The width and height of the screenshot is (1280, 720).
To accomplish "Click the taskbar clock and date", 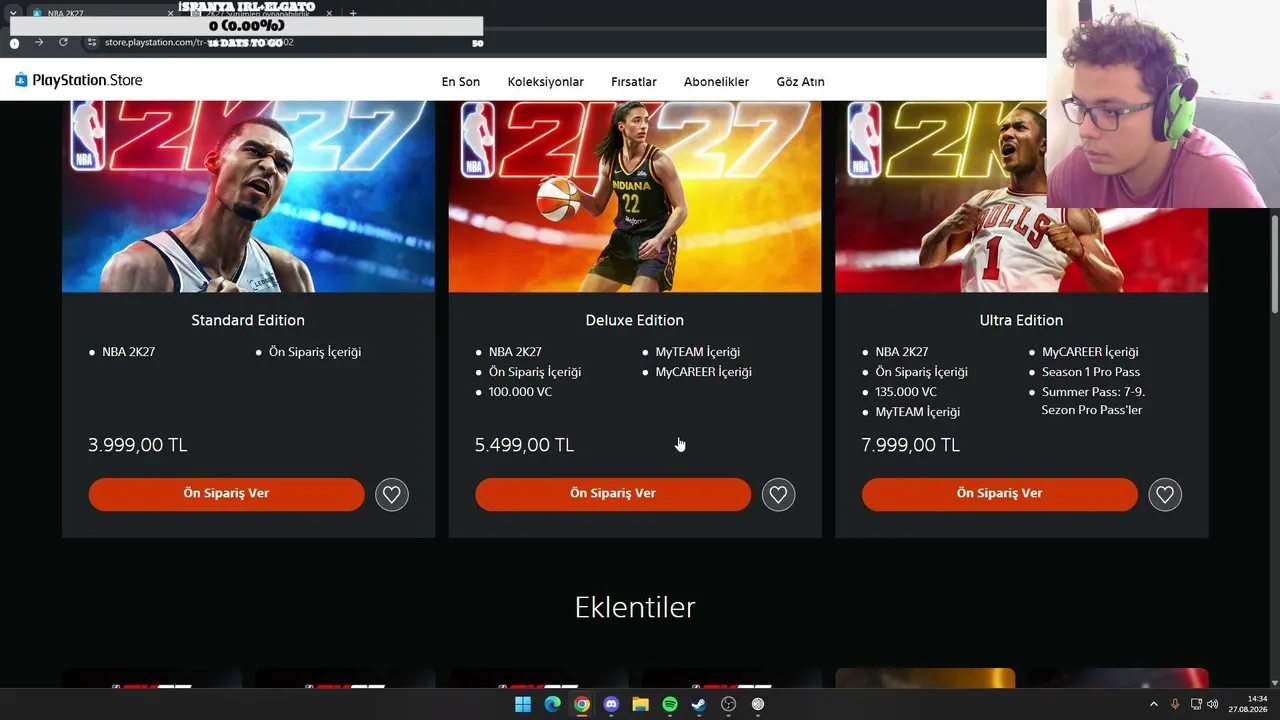I will click(1249, 704).
